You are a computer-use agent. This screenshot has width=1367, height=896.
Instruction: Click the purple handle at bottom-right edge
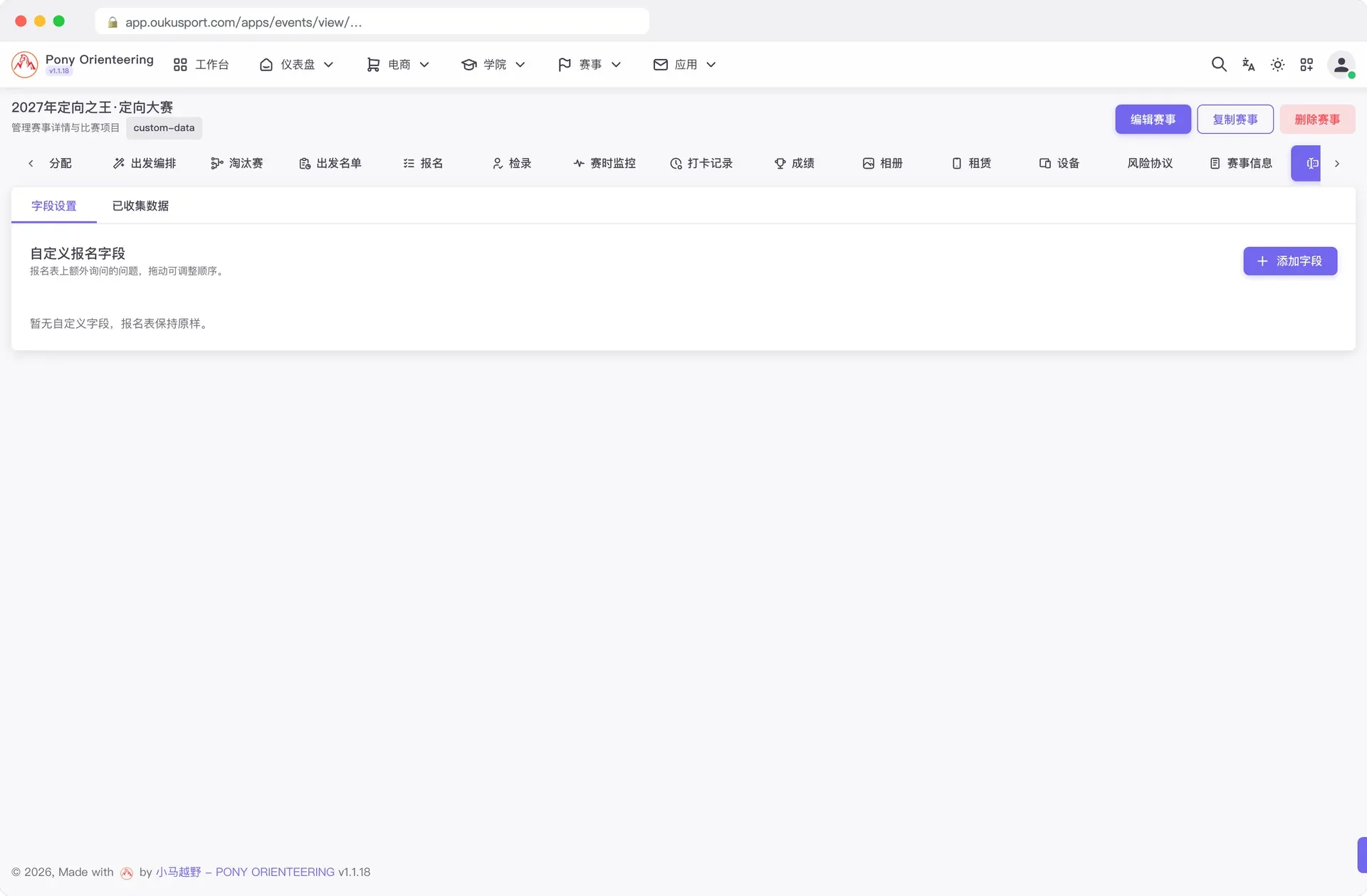pos(1362,855)
